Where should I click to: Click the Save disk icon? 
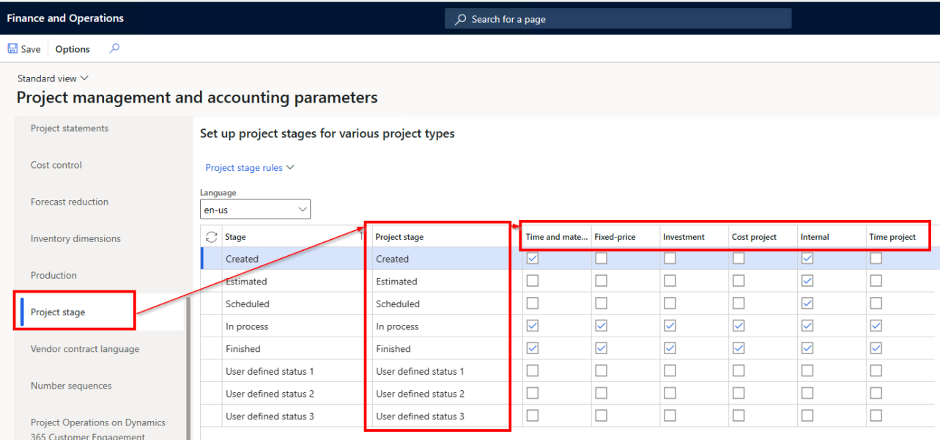[x=13, y=49]
